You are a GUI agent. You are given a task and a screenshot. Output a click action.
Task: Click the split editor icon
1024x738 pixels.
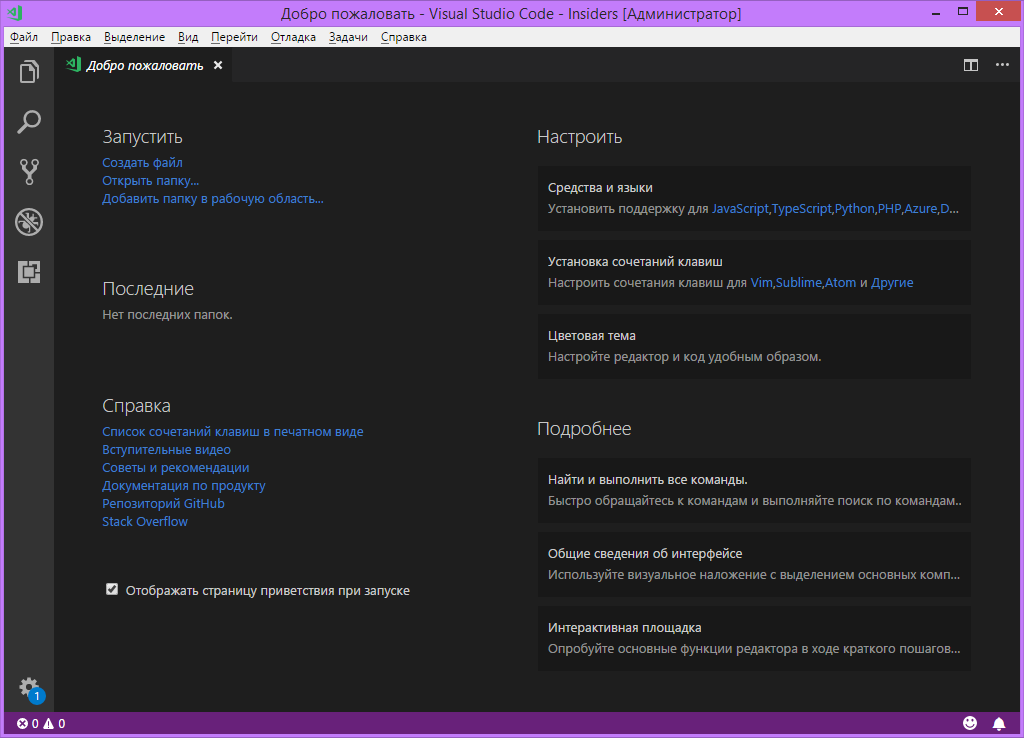(x=970, y=65)
